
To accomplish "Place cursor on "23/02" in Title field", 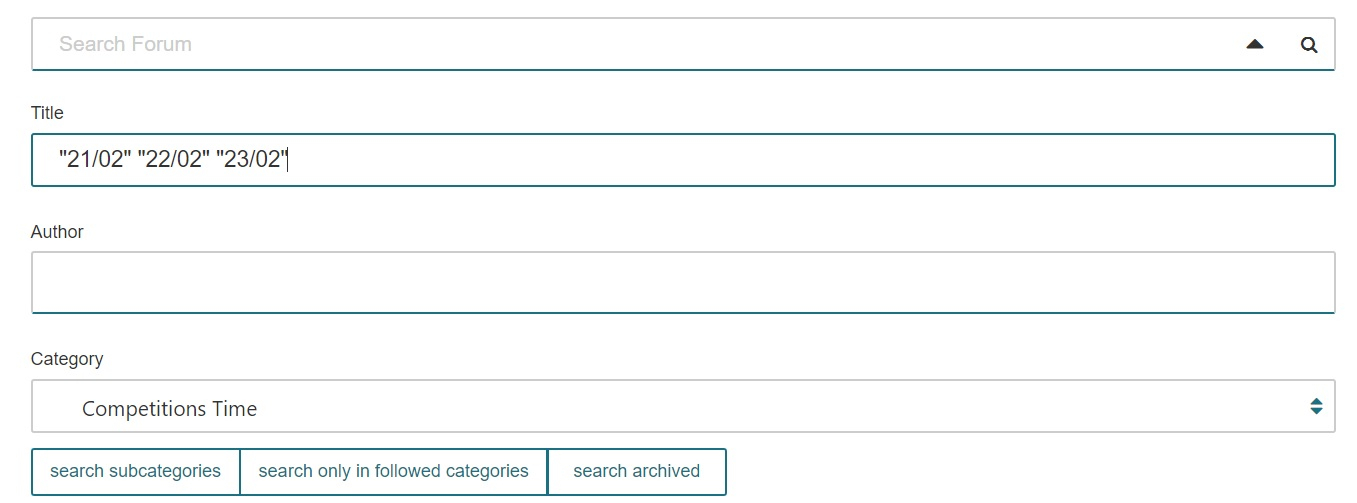I will [253, 159].
